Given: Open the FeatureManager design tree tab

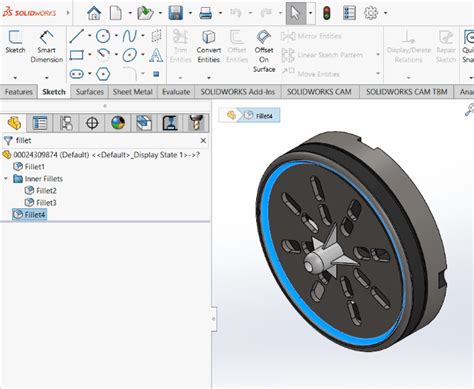Looking at the screenshot, I should (x=14, y=123).
